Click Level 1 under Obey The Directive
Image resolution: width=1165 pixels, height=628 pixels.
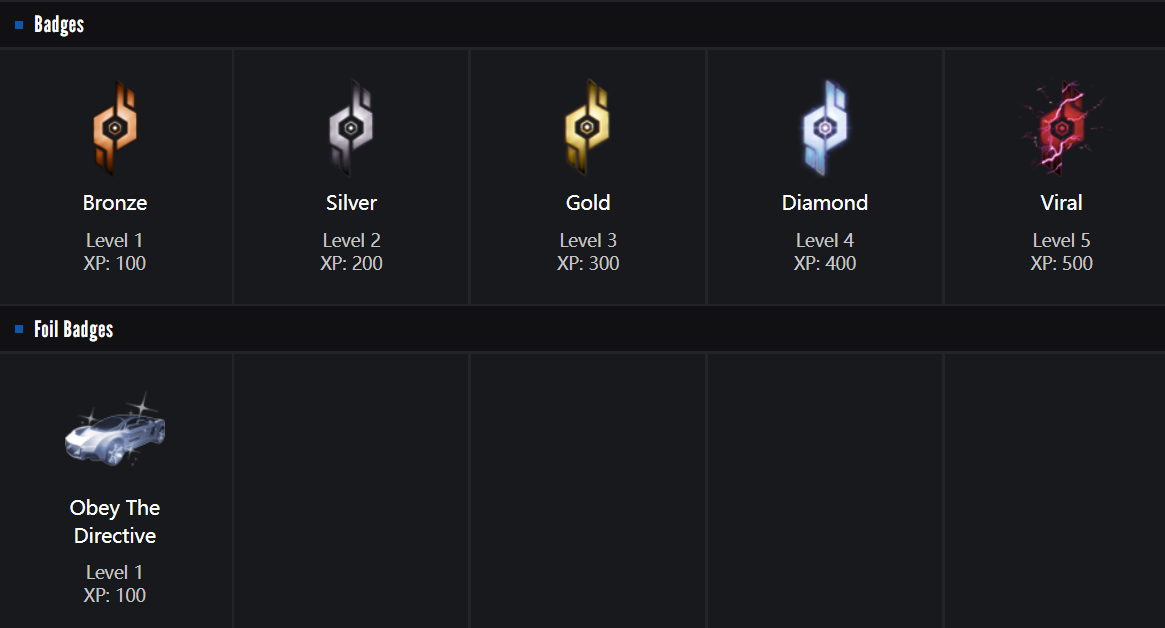click(115, 572)
